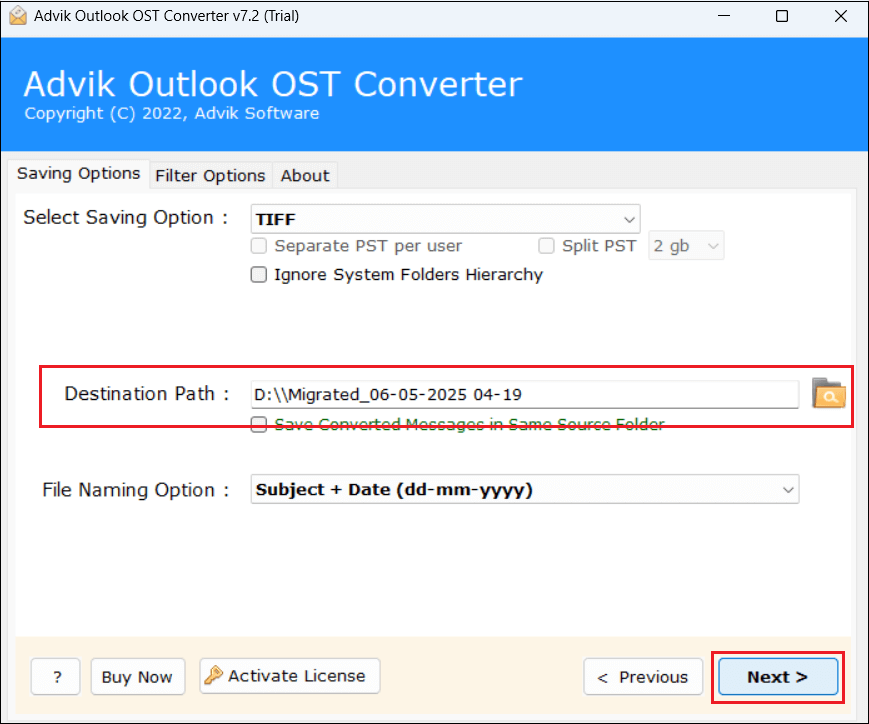Switch to the Filter Options tab
The image size is (869, 724).
210,176
